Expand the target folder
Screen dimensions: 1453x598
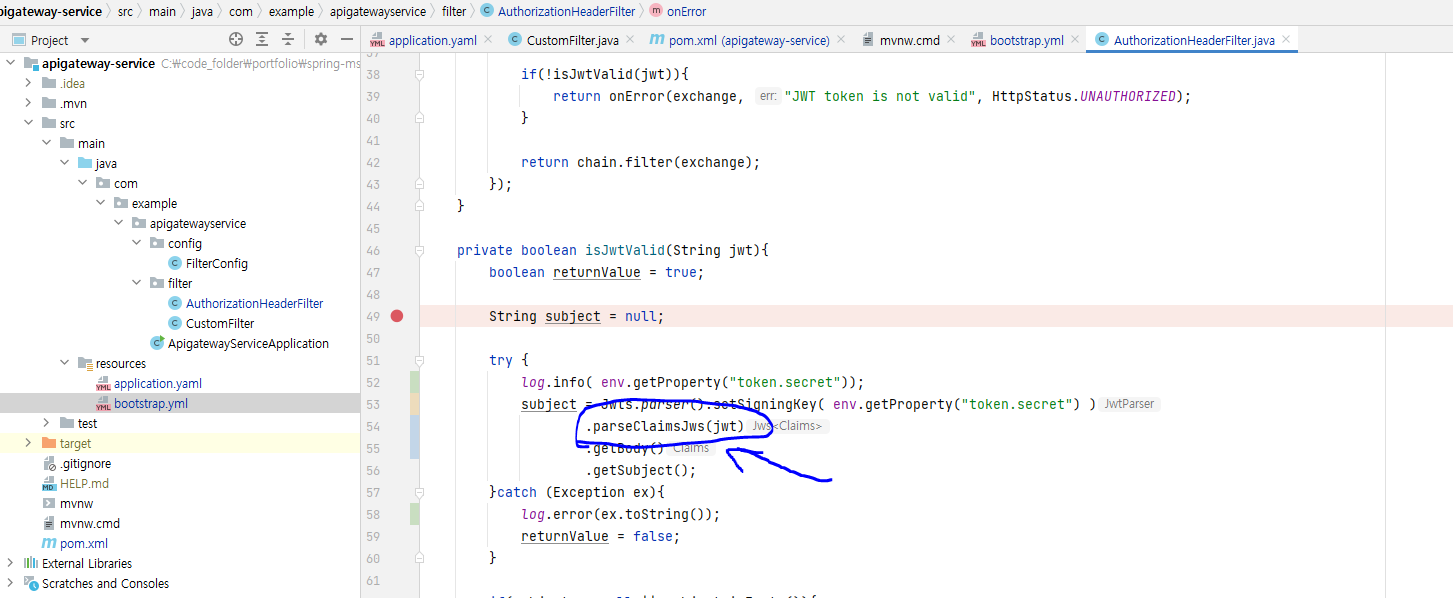click(x=29, y=443)
